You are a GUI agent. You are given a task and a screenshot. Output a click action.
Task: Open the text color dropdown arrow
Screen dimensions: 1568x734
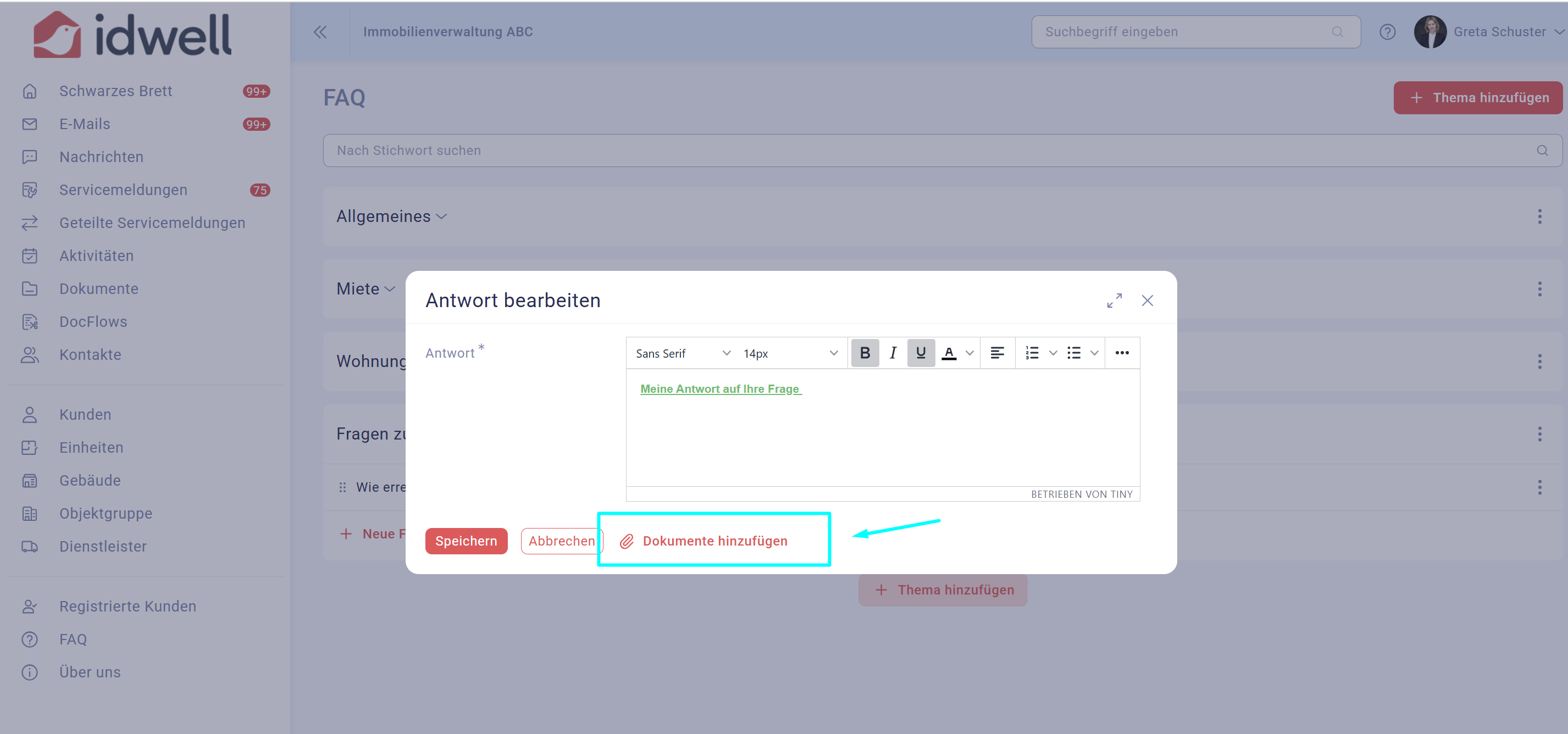tap(969, 353)
